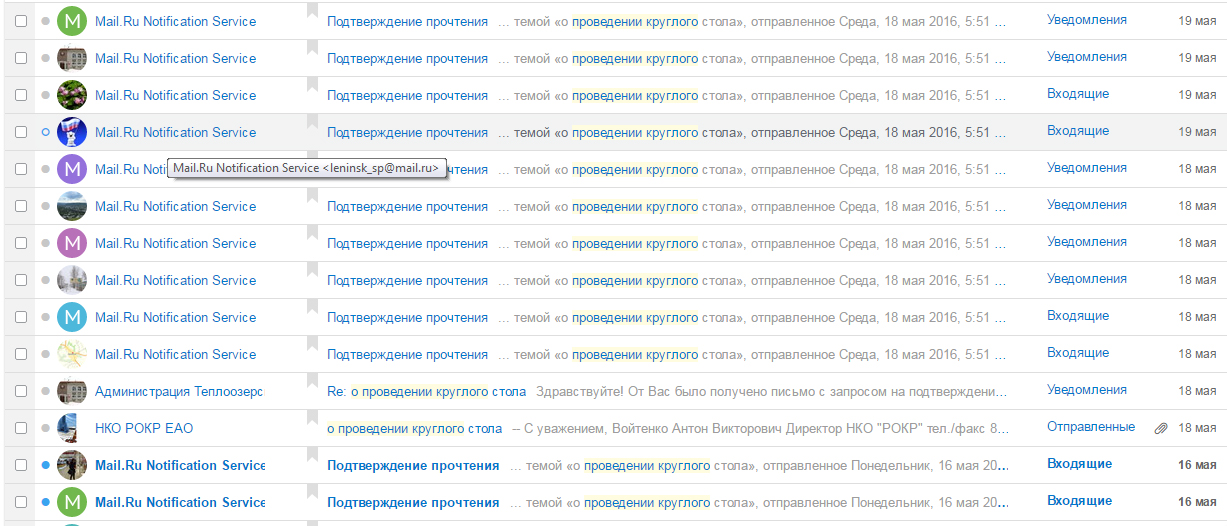The height and width of the screenshot is (526, 1227).
Task: Tick the checkbox of the Администрация Теплоозерс message
Action: click(21, 391)
